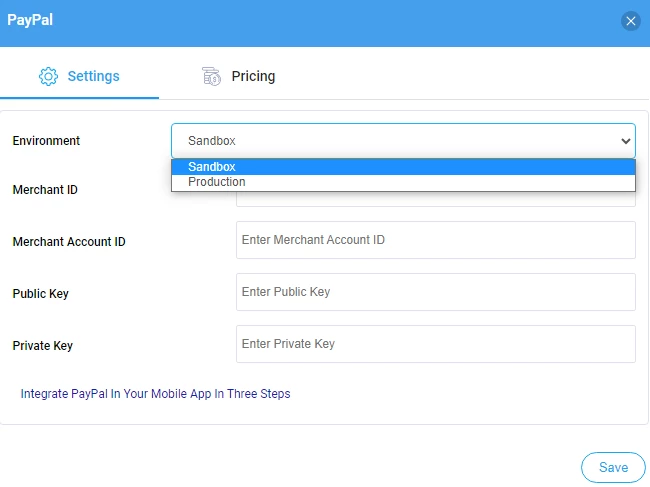Click the Save button
The height and width of the screenshot is (487, 650).
[613, 468]
